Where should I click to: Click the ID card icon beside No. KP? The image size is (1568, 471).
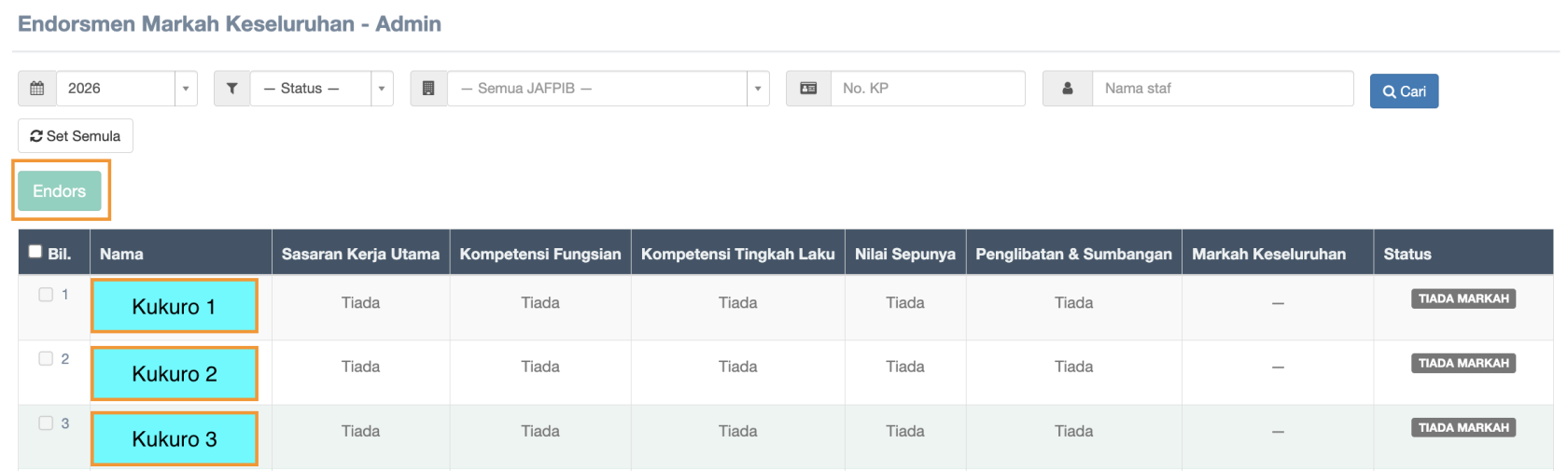[808, 89]
